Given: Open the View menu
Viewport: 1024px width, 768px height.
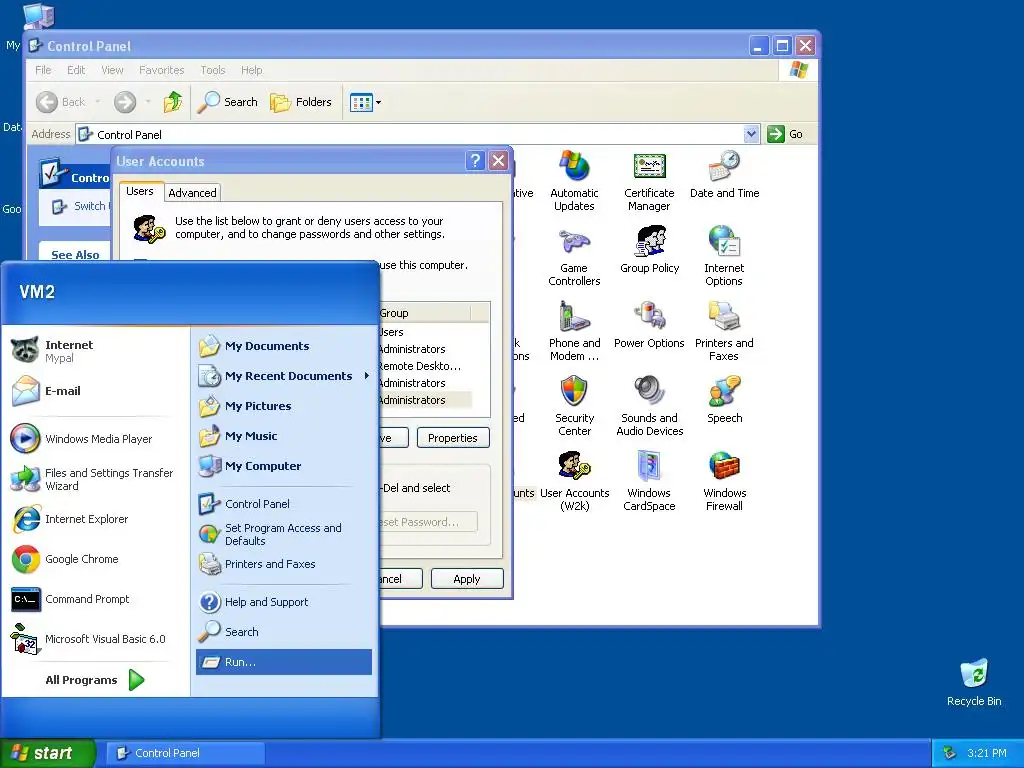Looking at the screenshot, I should (x=112, y=70).
